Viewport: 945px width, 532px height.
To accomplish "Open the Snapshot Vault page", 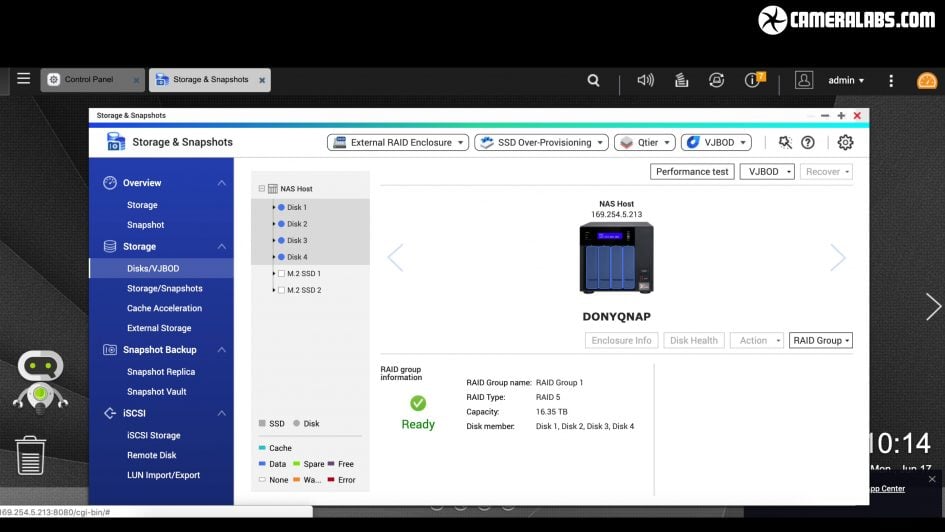I will pos(157,392).
